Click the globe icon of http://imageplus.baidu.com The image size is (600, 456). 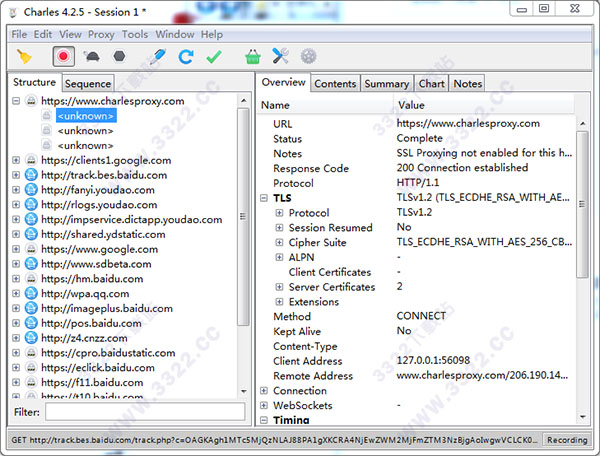click(31, 308)
